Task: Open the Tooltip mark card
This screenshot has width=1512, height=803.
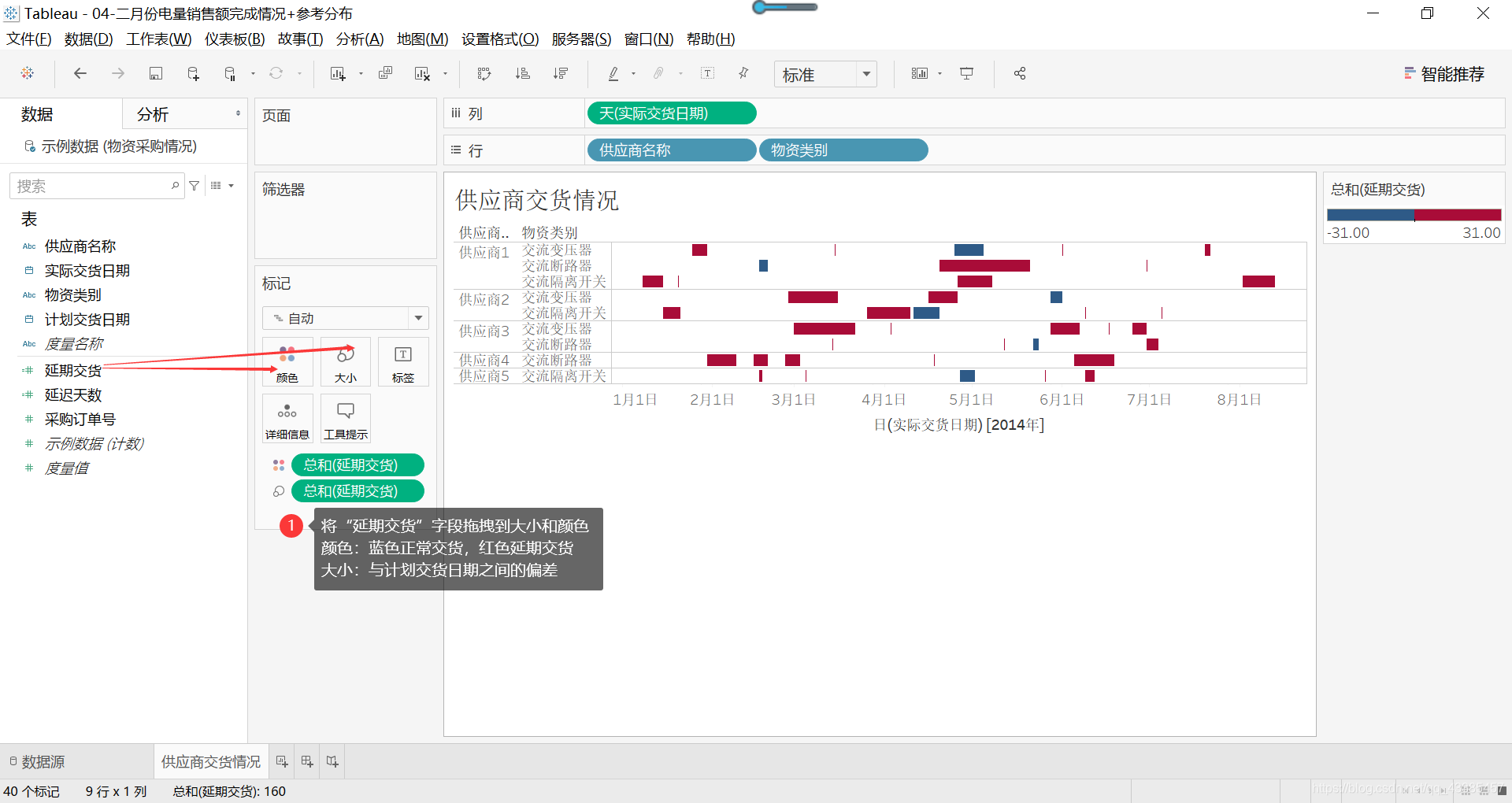Action: pyautogui.click(x=346, y=419)
